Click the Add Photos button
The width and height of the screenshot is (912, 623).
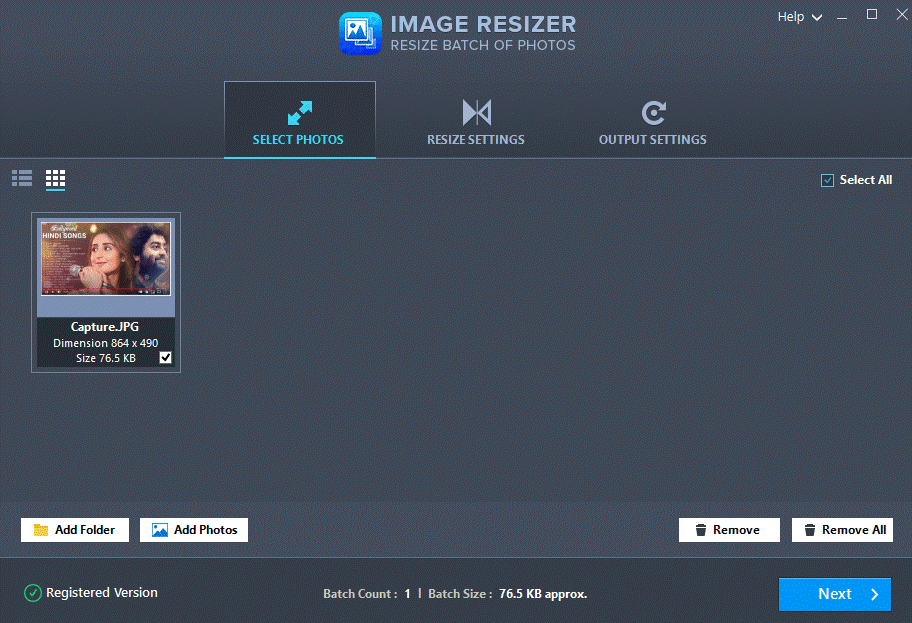(193, 529)
